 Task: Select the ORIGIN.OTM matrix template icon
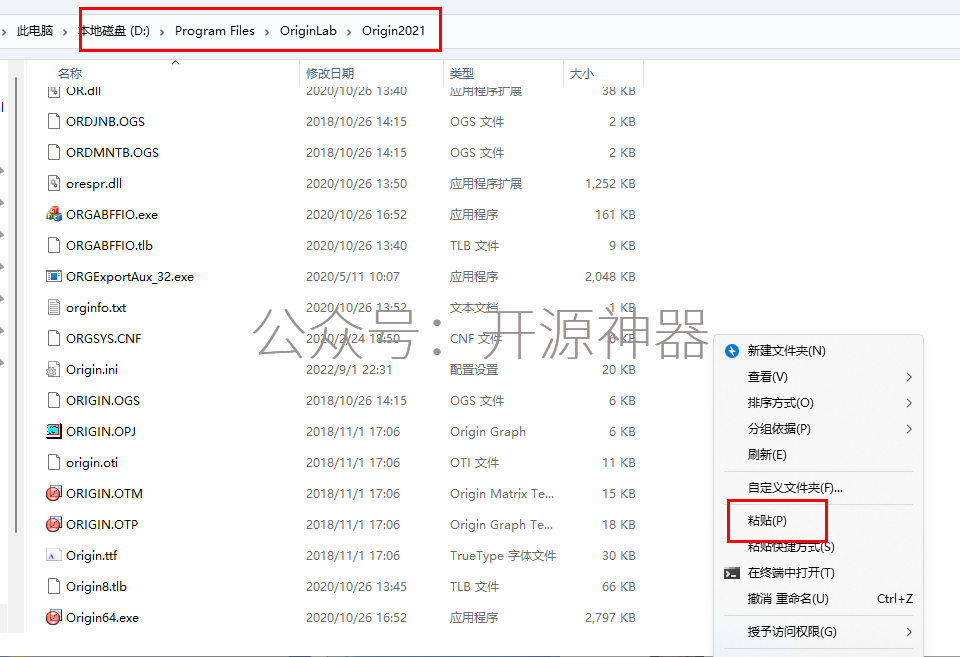pos(54,494)
